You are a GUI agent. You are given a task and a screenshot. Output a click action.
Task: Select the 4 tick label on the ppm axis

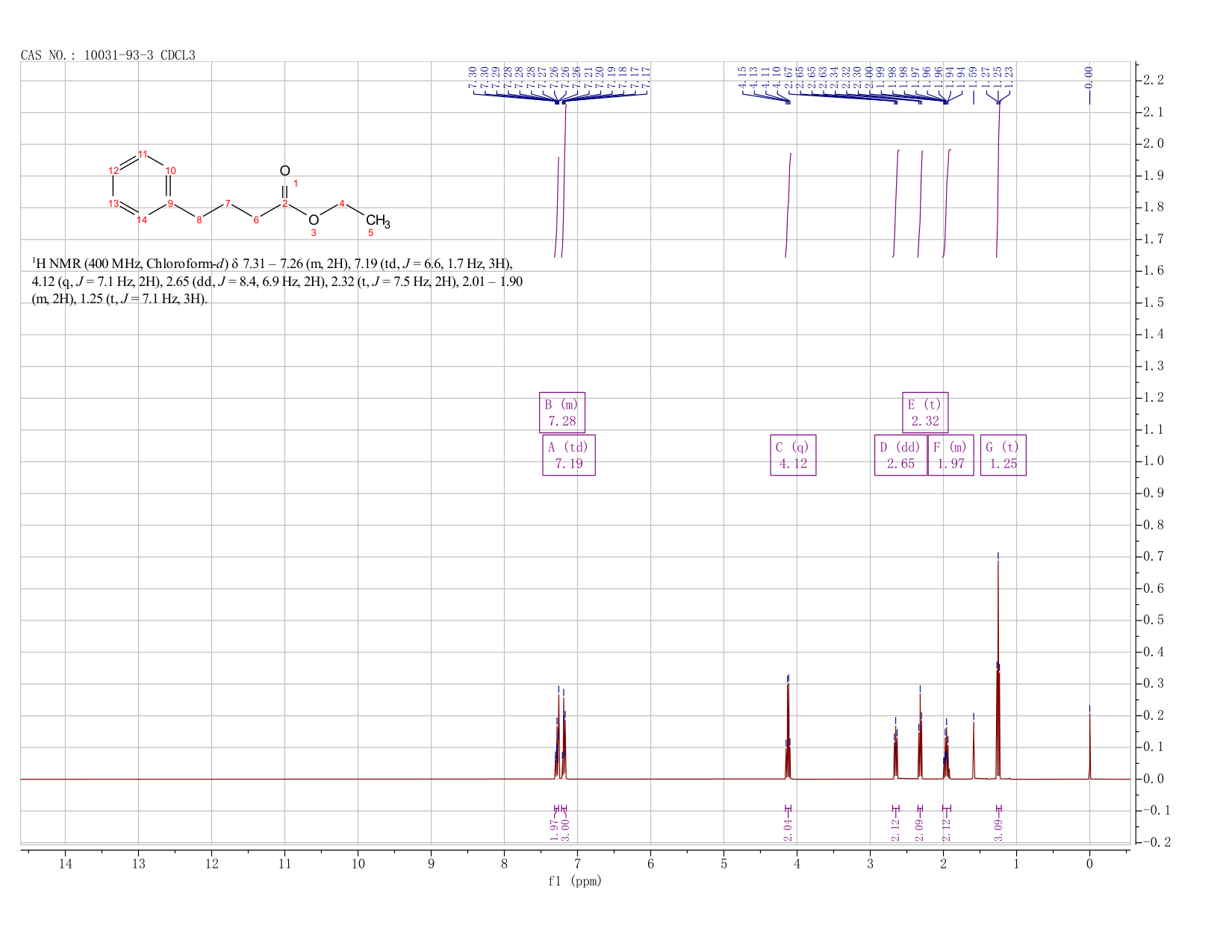pyautogui.click(x=797, y=864)
